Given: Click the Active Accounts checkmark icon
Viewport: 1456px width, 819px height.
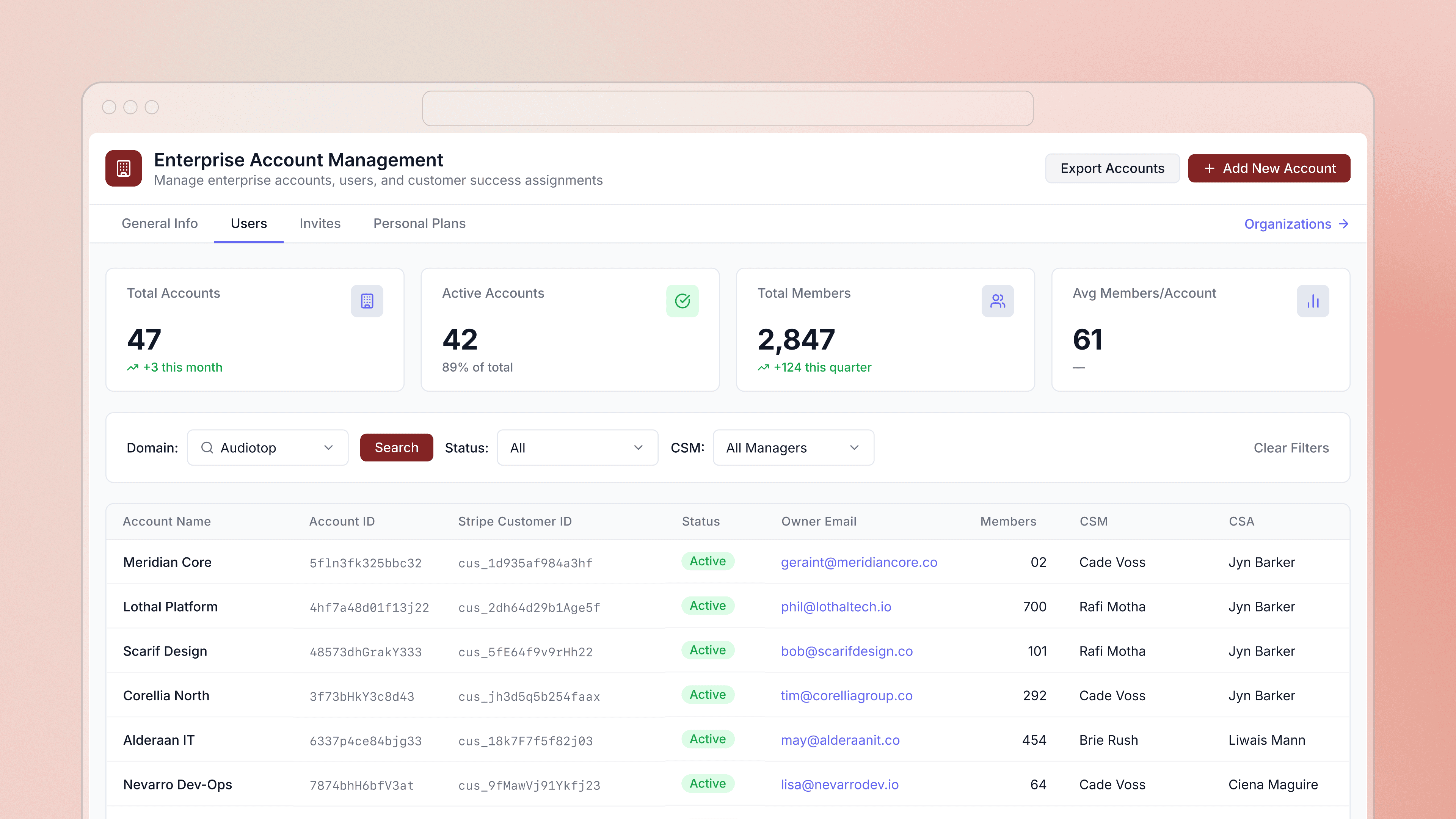Looking at the screenshot, I should pos(682,301).
